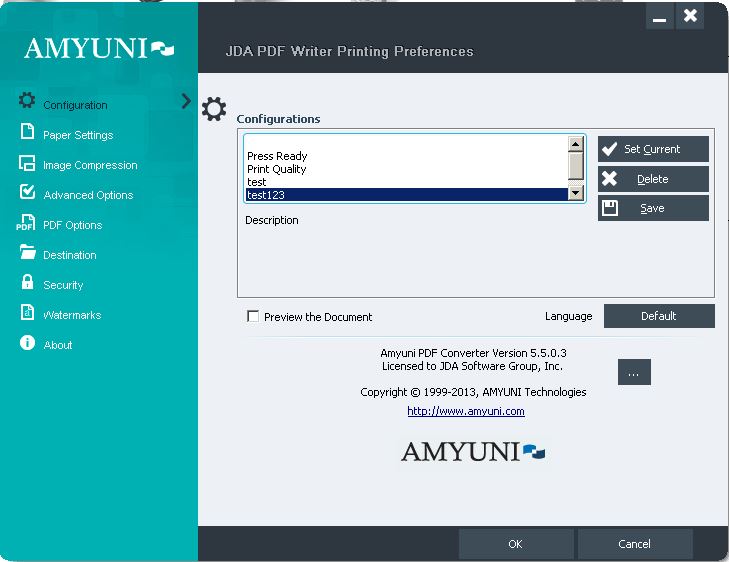Switch to Advanced Options
The width and height of the screenshot is (729, 562).
tap(88, 195)
